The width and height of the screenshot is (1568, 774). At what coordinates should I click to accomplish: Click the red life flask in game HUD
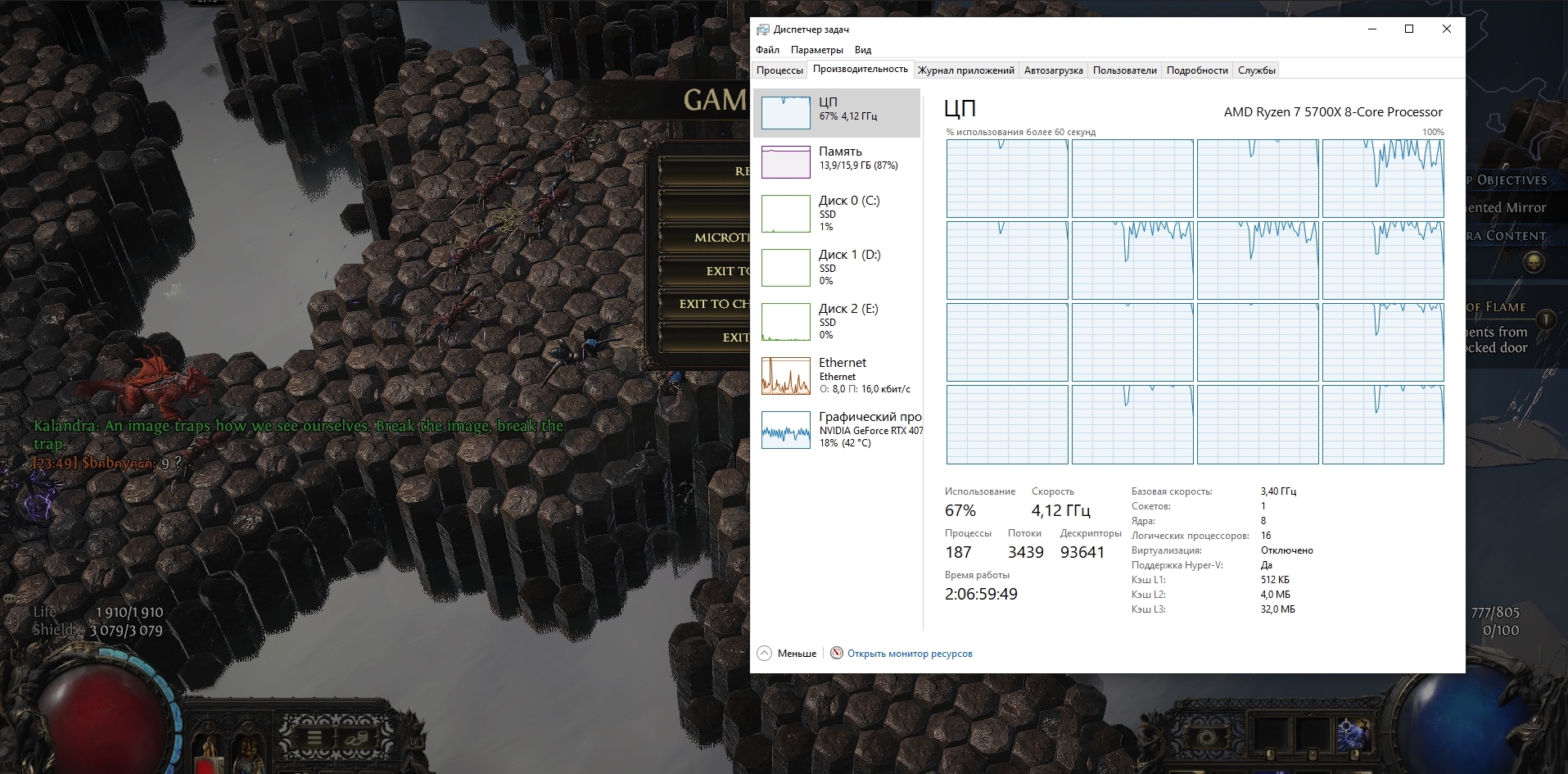click(x=209, y=754)
